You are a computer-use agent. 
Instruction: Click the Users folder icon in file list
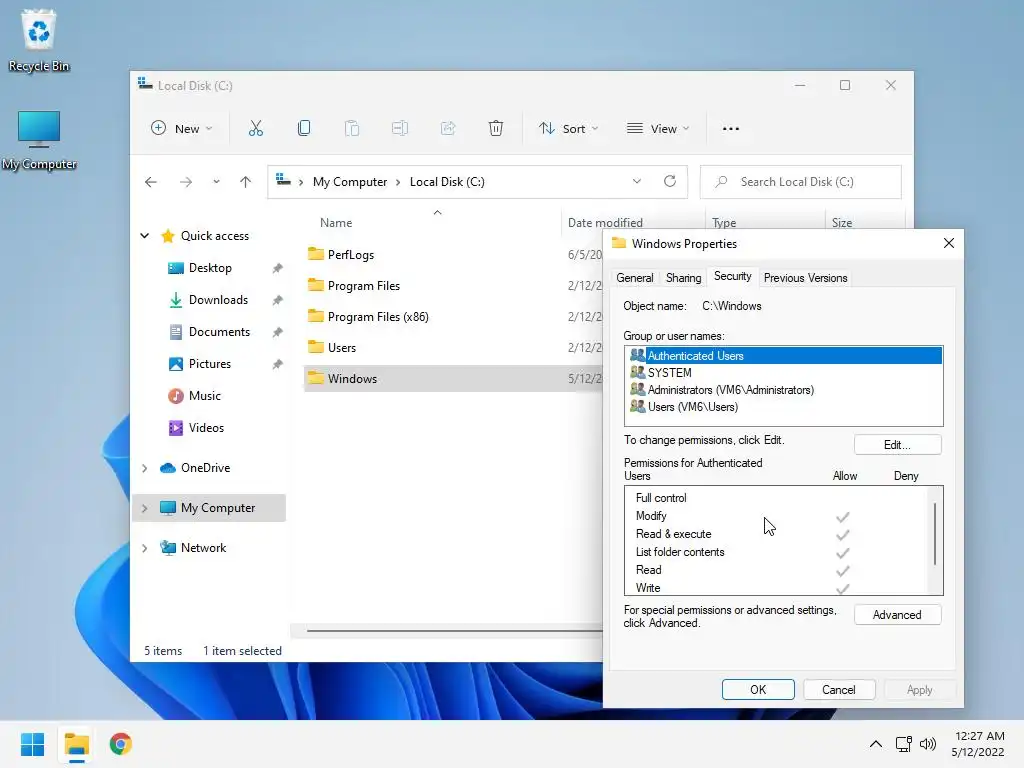coord(316,347)
